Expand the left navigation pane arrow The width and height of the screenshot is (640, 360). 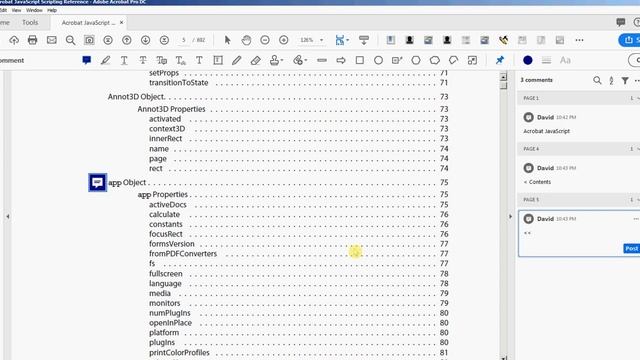pyautogui.click(x=8, y=216)
